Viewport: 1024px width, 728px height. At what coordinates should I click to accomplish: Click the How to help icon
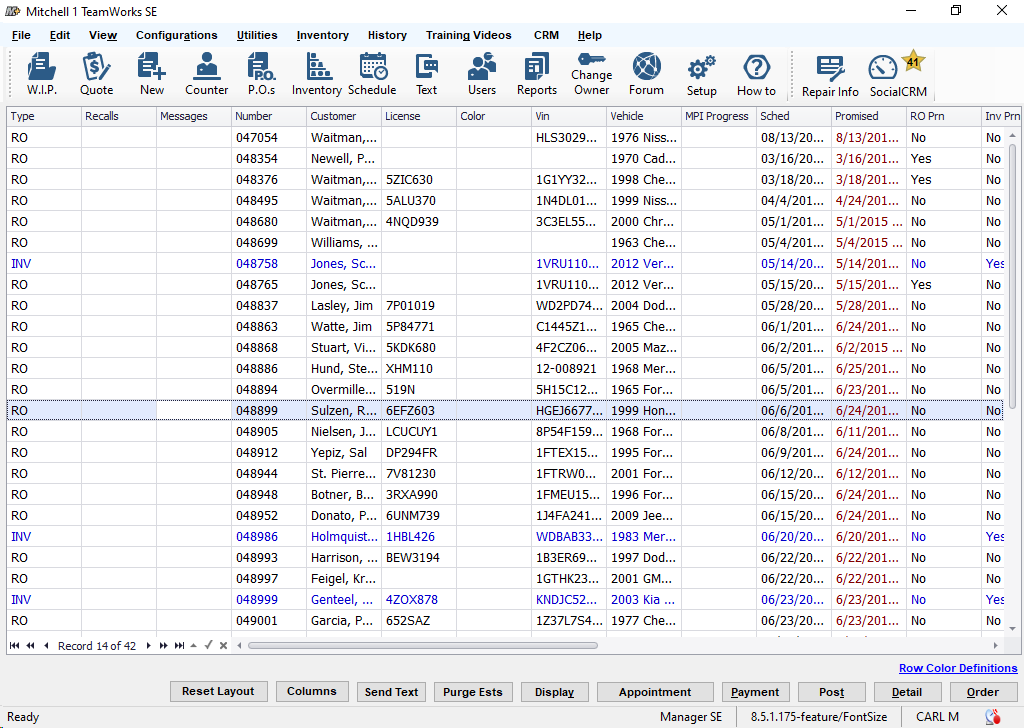tap(756, 74)
